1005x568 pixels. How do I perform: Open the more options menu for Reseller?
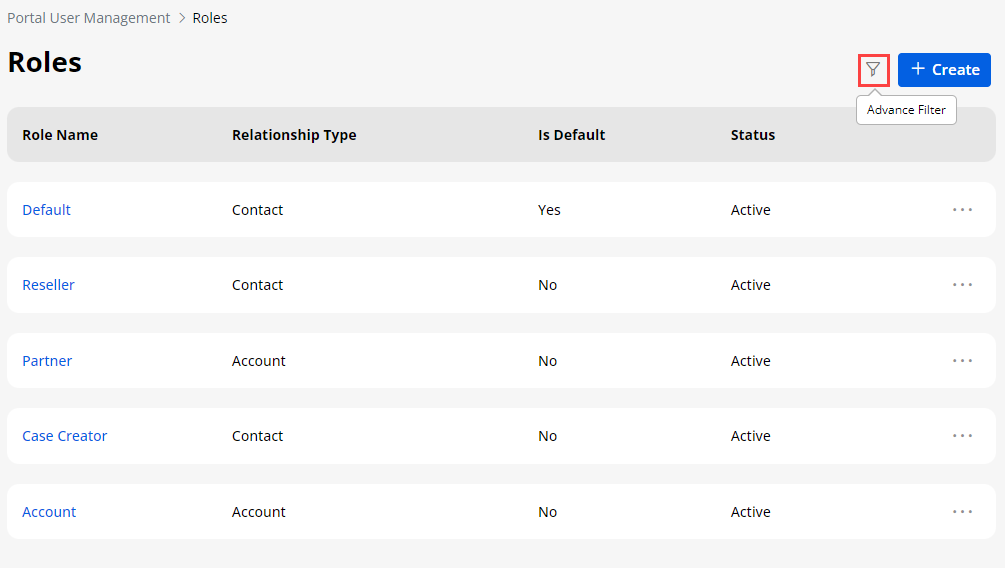tap(962, 285)
